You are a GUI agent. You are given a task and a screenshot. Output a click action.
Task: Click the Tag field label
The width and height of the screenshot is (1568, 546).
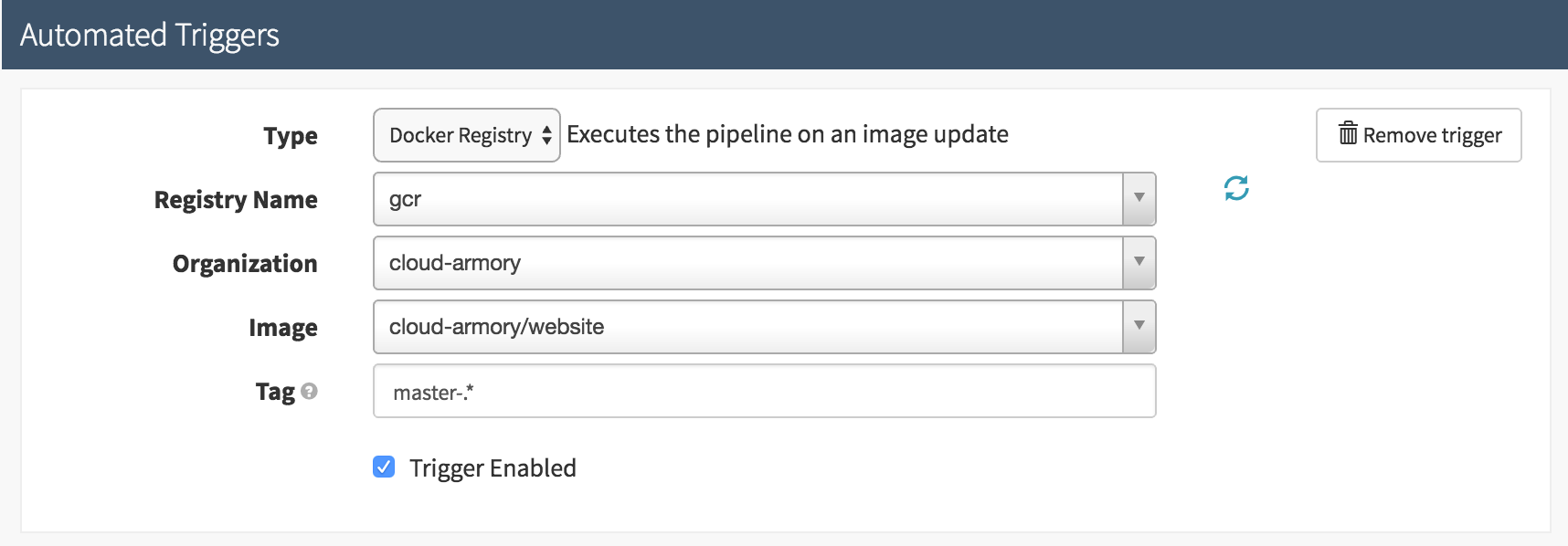(x=275, y=392)
